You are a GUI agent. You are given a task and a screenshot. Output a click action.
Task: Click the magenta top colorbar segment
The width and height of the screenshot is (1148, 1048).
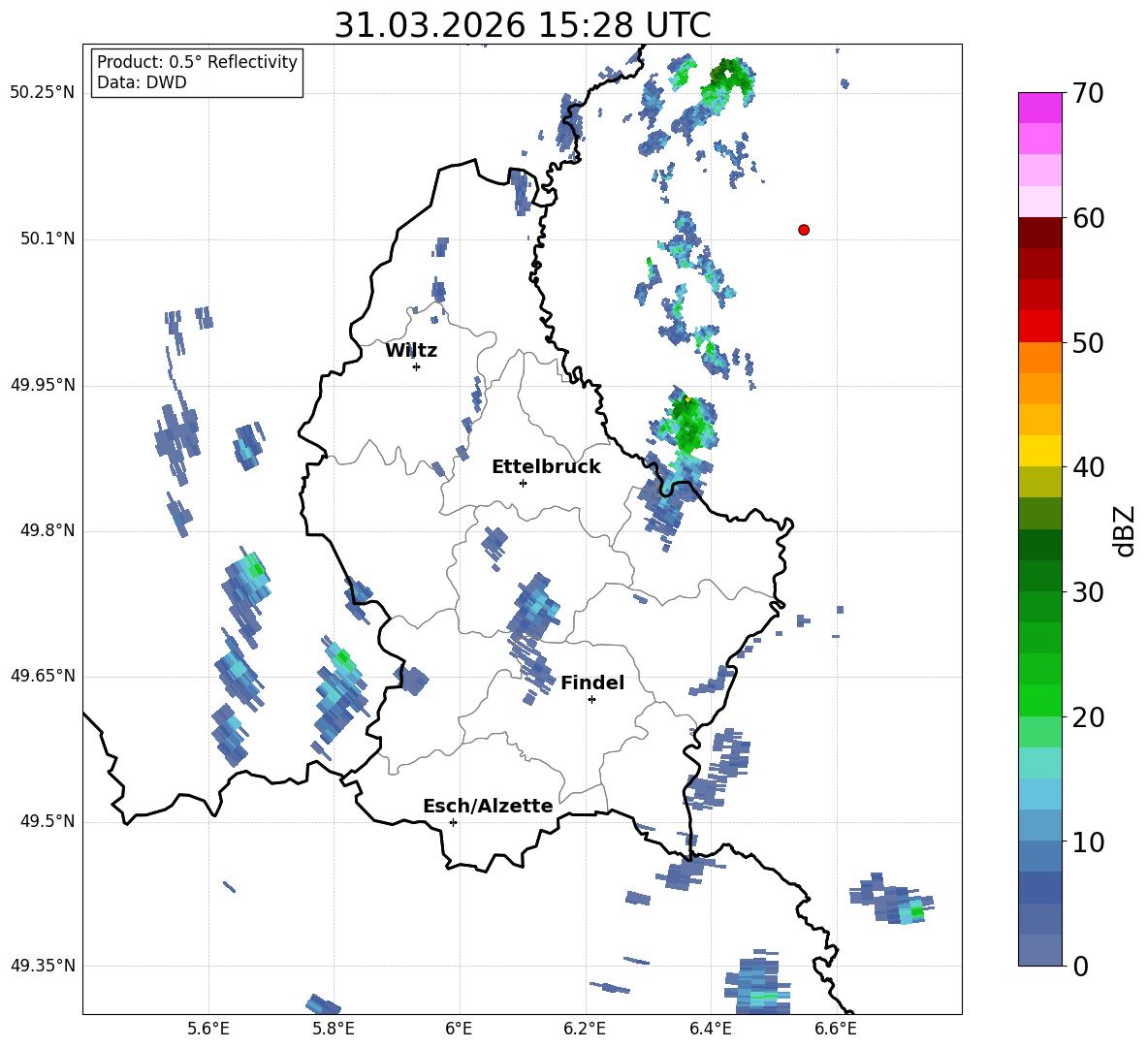coord(1039,108)
